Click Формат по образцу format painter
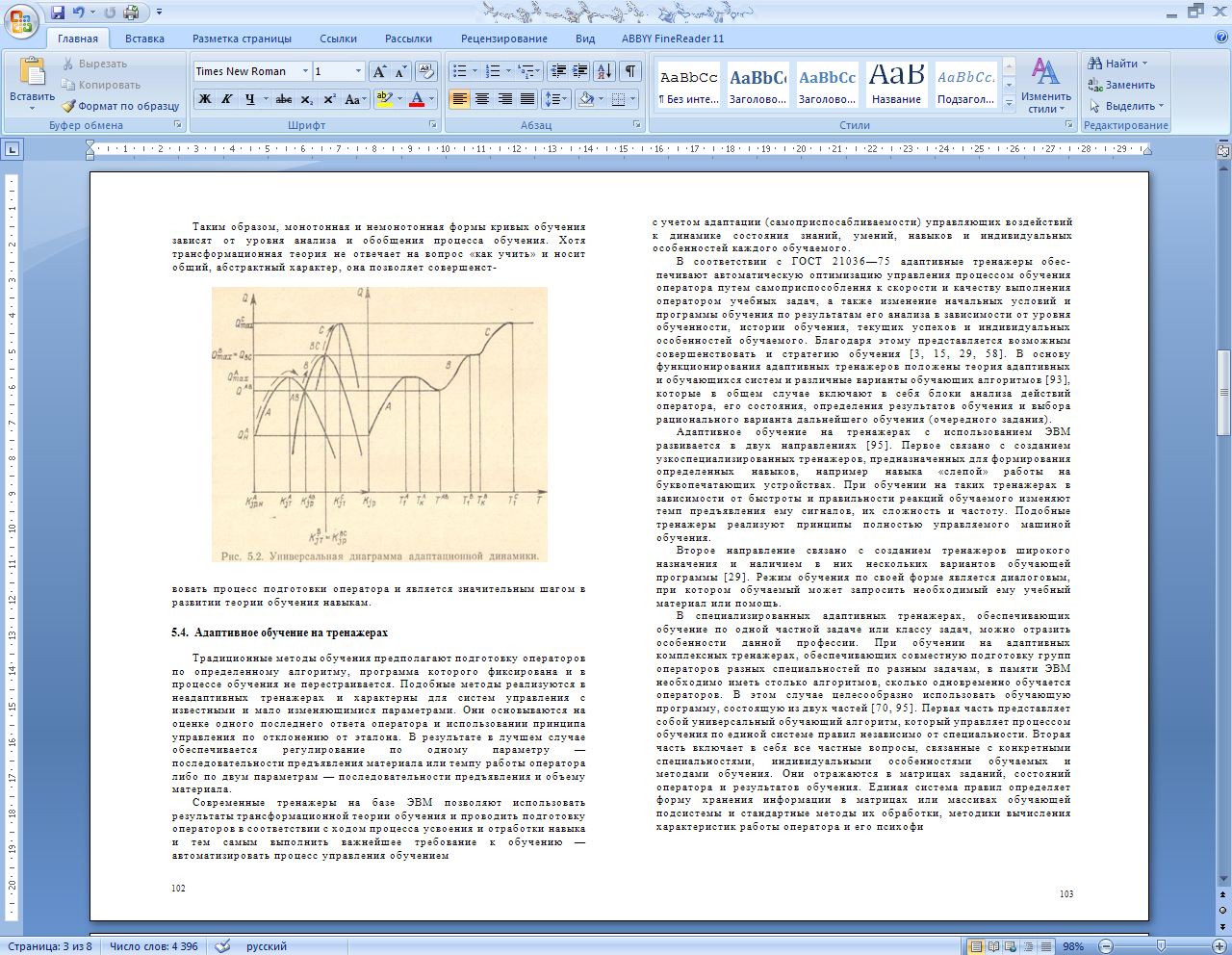This screenshot has height=955, width=1232. click(121, 106)
